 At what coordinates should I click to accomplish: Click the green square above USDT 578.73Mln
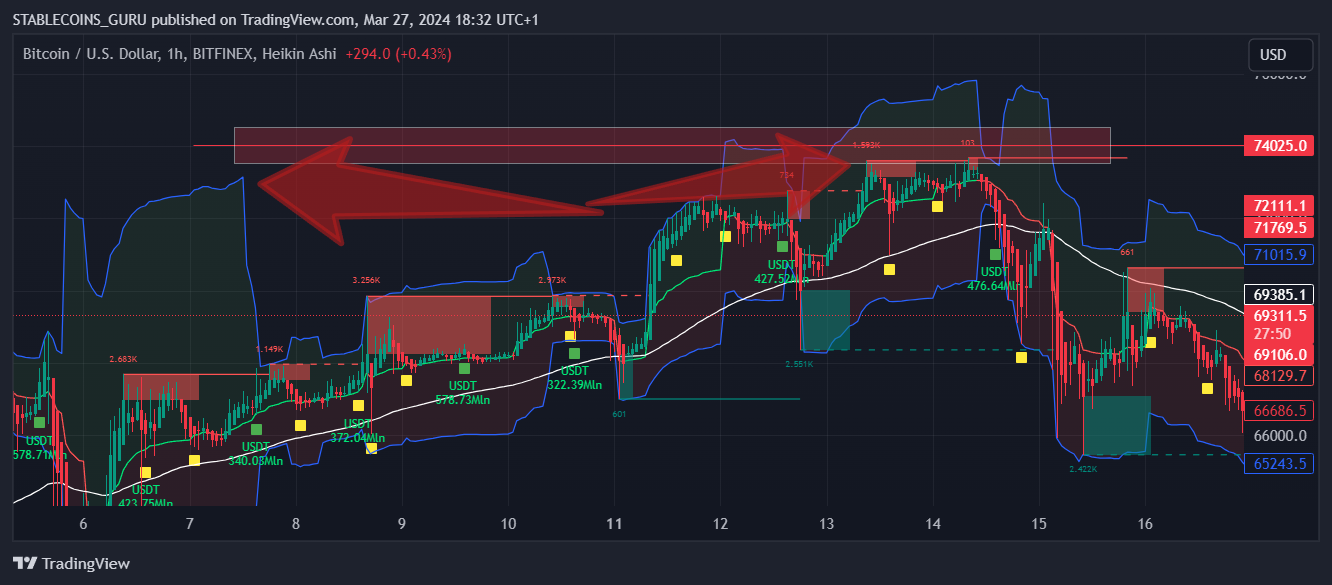(464, 368)
